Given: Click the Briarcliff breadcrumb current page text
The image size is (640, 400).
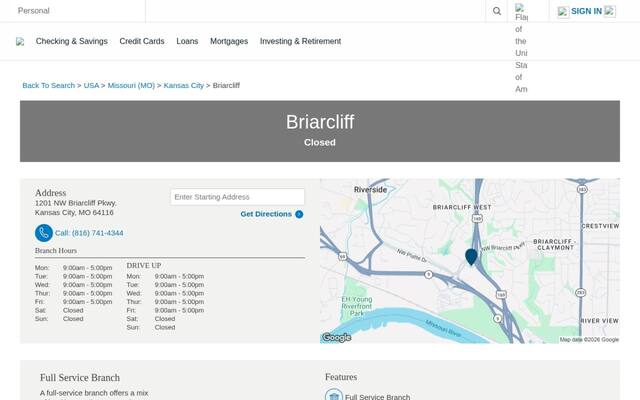Looking at the screenshot, I should [x=226, y=85].
